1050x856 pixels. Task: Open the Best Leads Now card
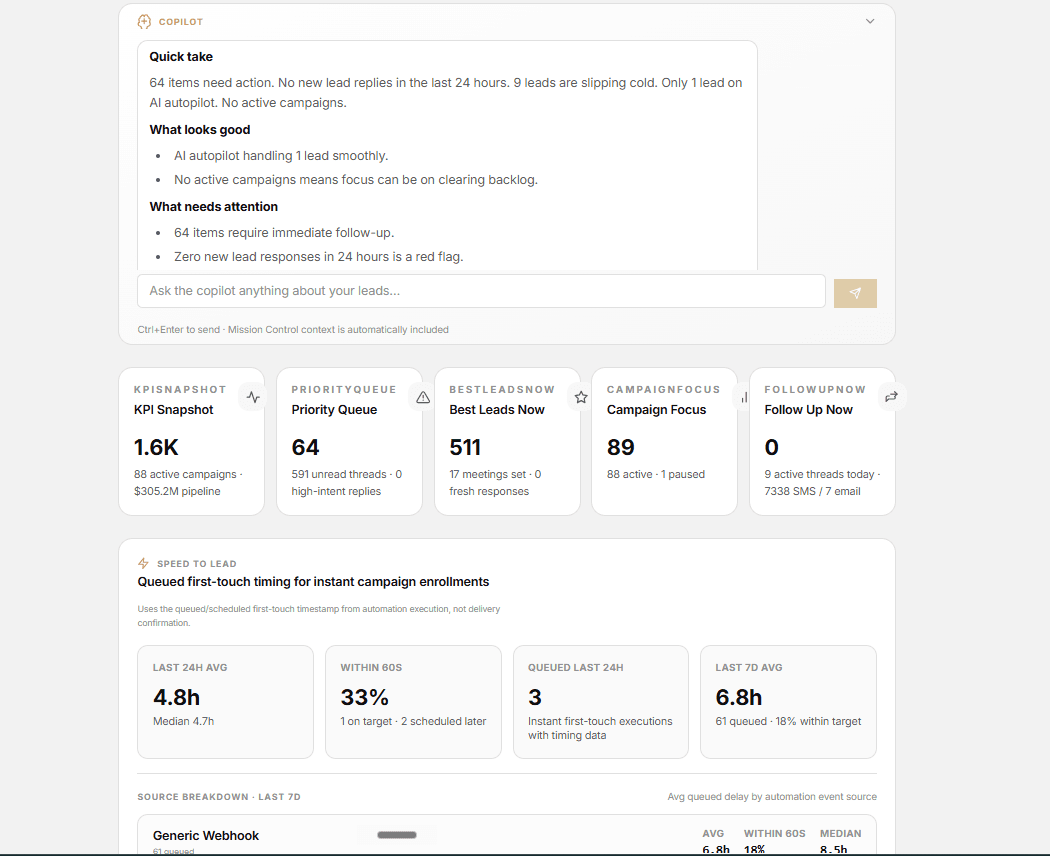508,441
